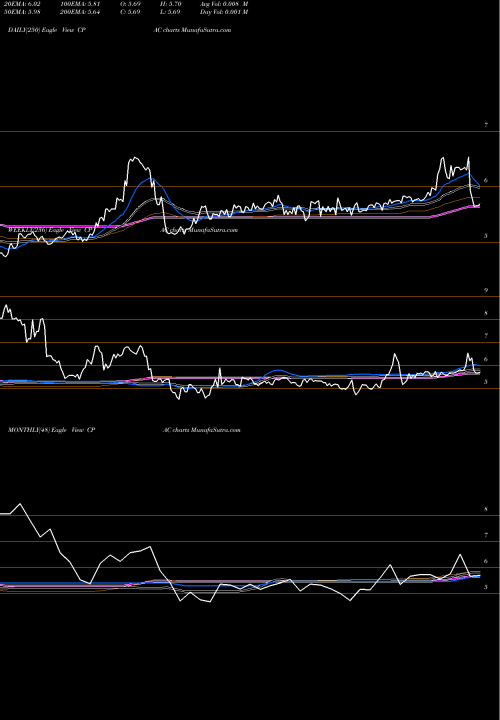This screenshot has width=500, height=720.
Task: Click the 20EMA: 6.02 value
Action: coord(24,4)
